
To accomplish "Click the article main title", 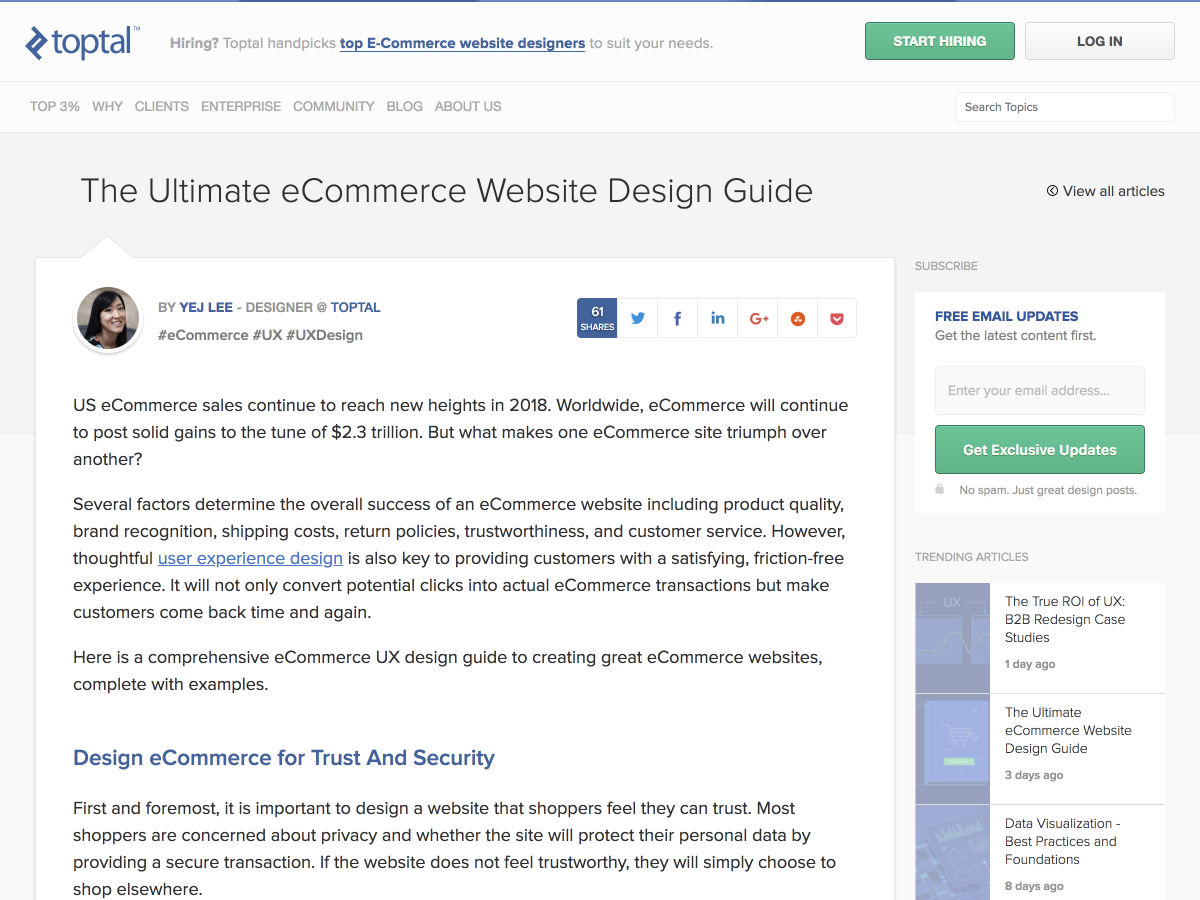I will click(447, 191).
